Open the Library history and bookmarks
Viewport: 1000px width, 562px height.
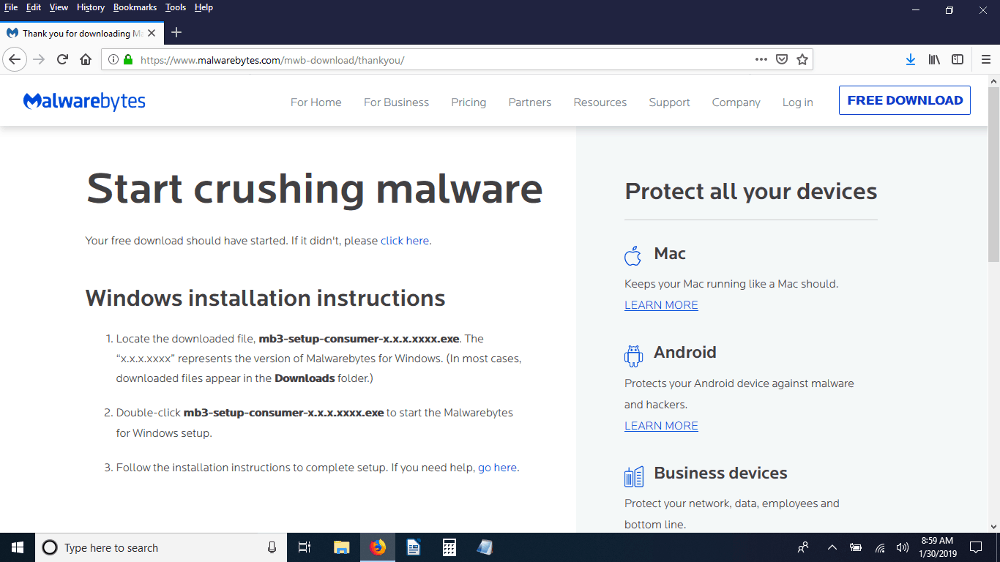pyautogui.click(x=934, y=60)
